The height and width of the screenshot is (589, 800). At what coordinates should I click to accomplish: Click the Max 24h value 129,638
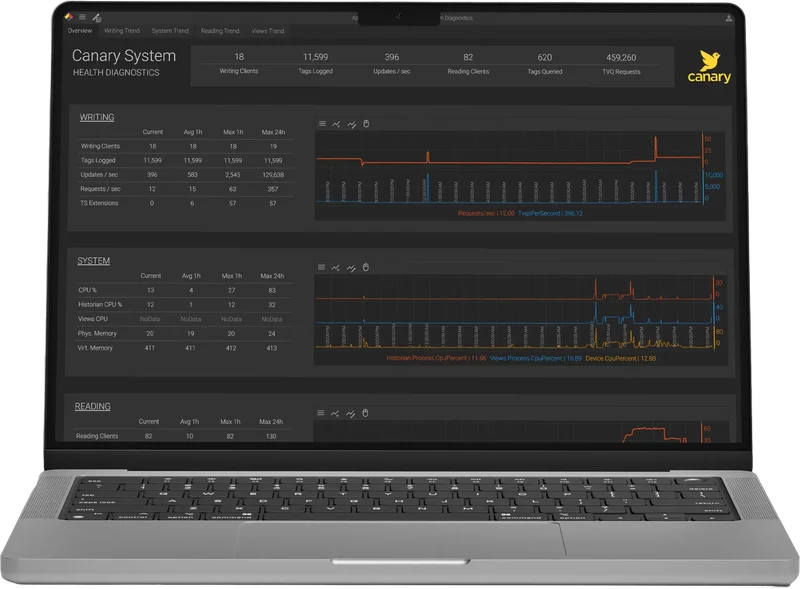coord(273,175)
